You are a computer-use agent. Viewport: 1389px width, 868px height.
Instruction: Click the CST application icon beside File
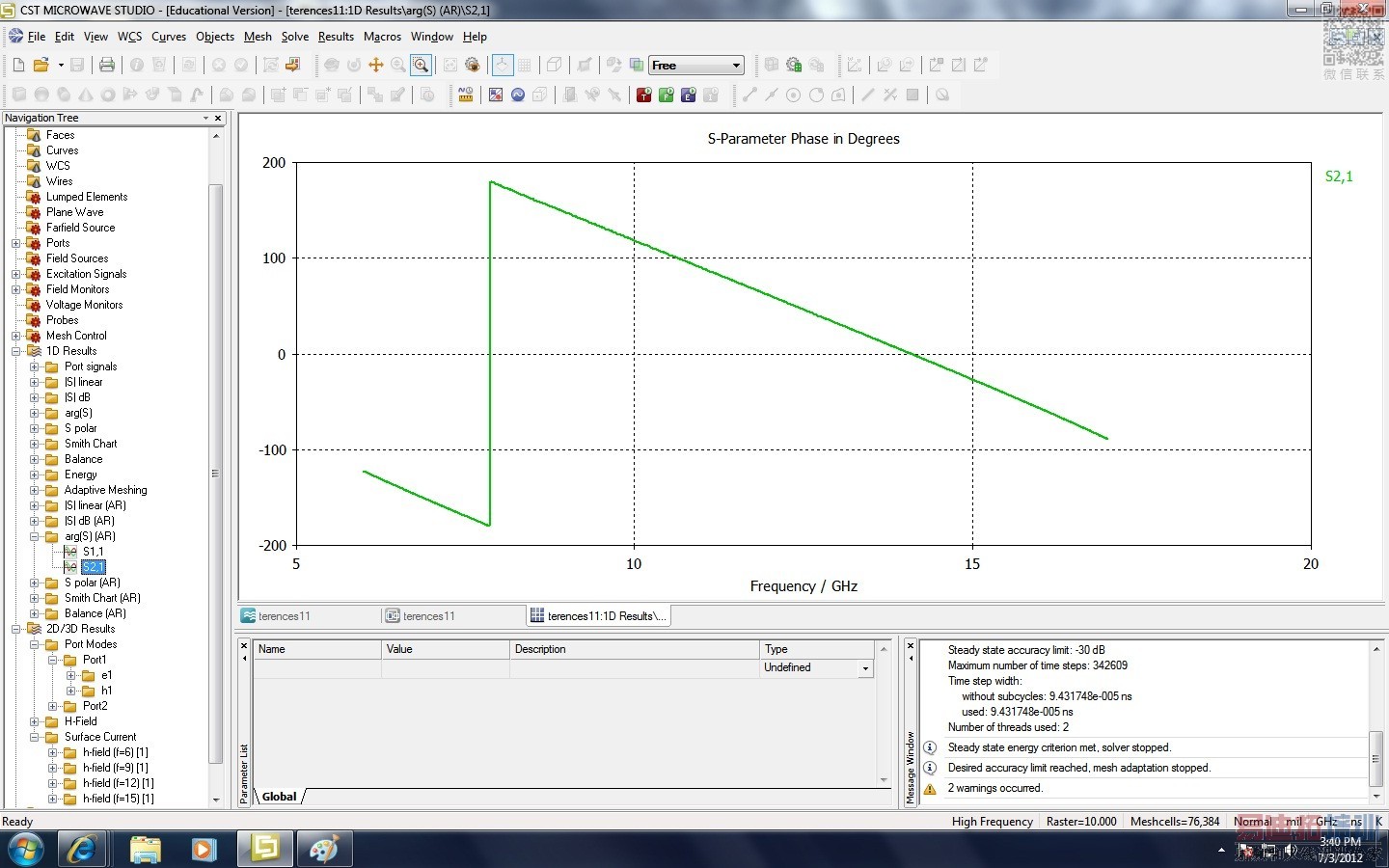pos(15,37)
